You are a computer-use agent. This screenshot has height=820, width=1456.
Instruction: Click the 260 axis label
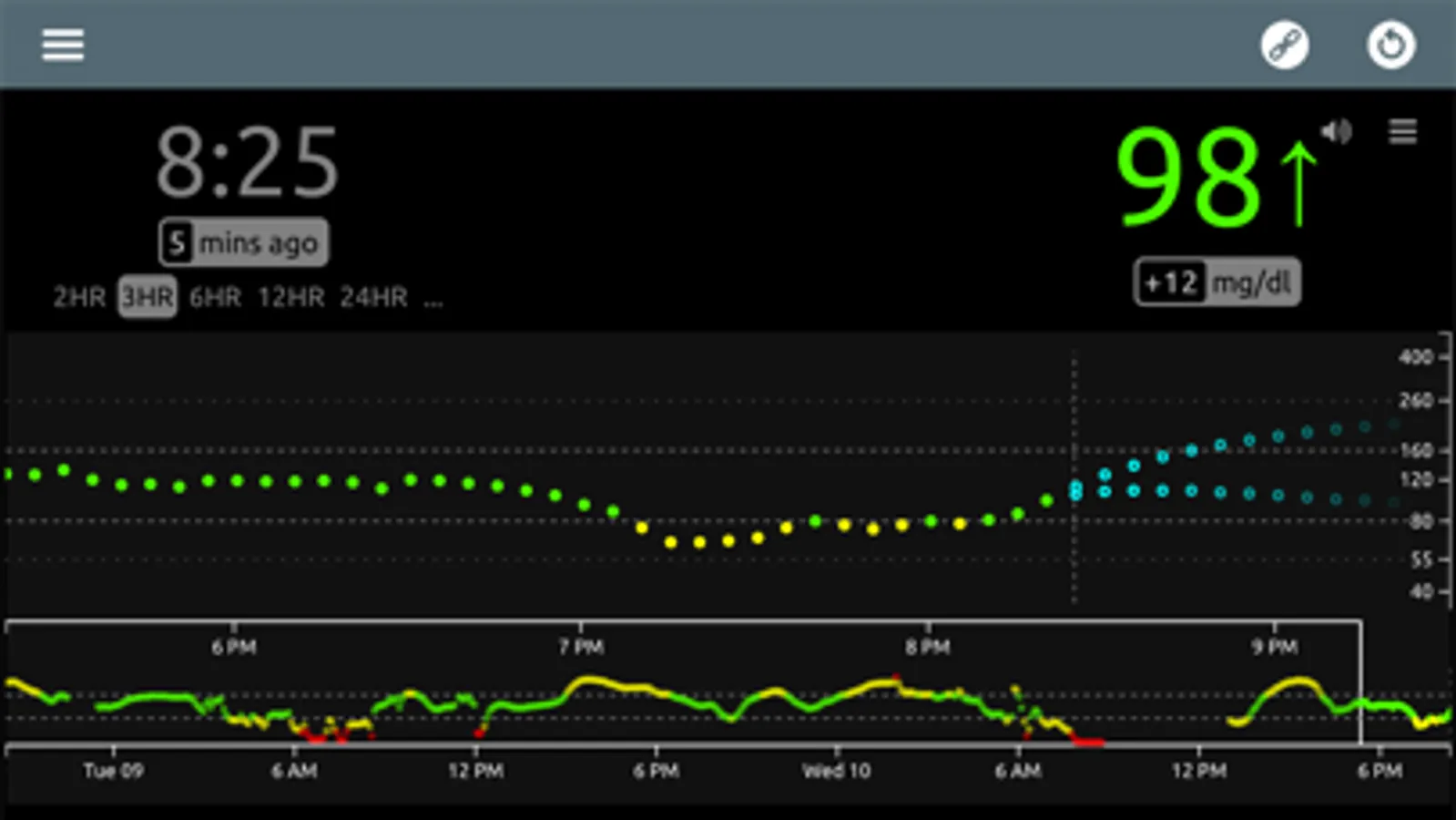click(x=1416, y=400)
